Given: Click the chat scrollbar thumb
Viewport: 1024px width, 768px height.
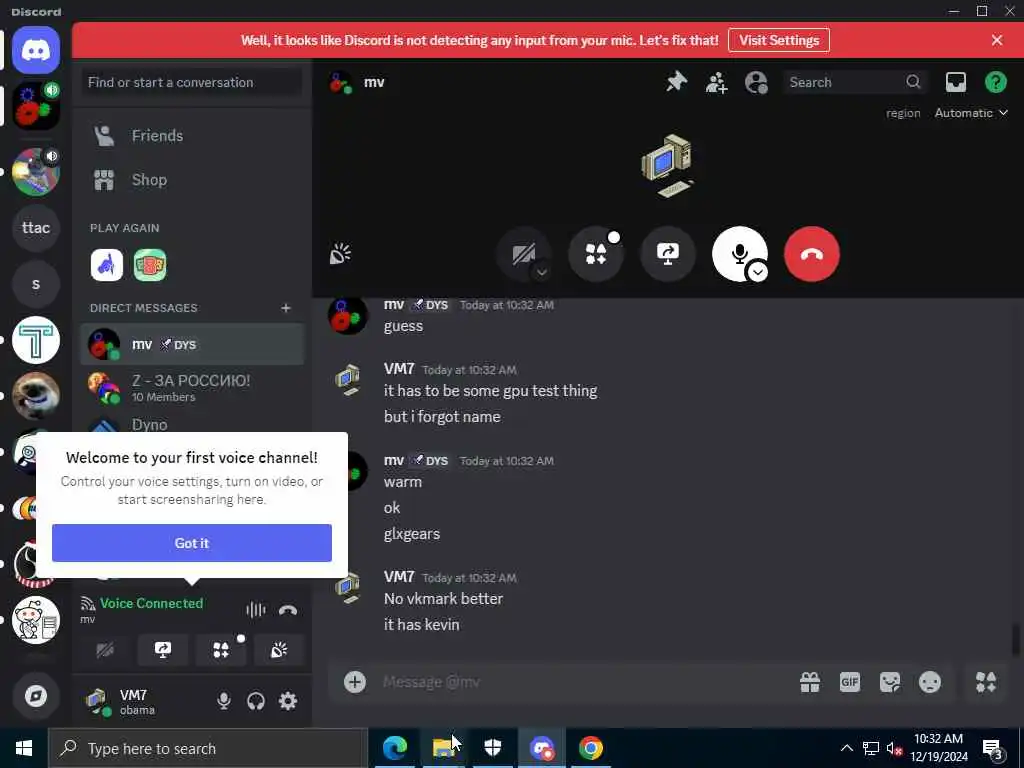Looking at the screenshot, I should [x=1016, y=639].
